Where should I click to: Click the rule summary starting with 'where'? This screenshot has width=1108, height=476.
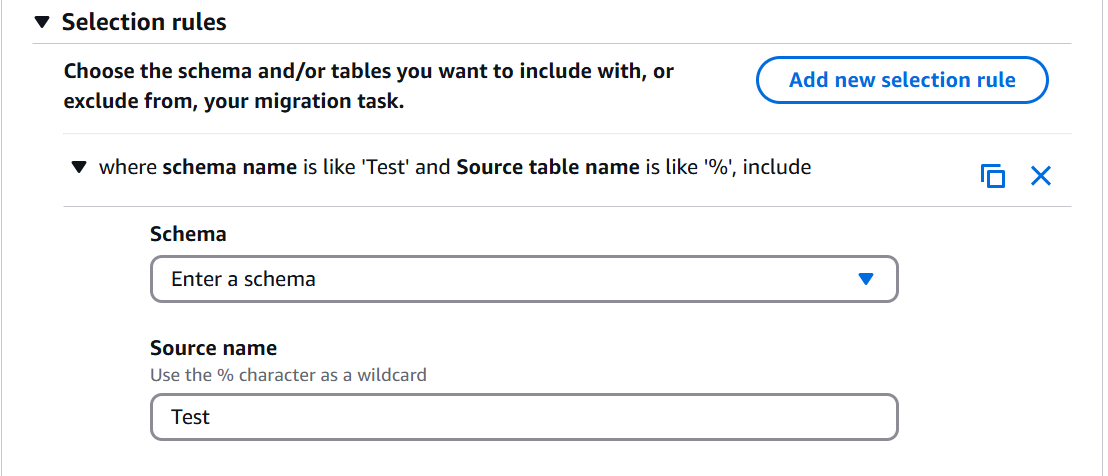[454, 168]
